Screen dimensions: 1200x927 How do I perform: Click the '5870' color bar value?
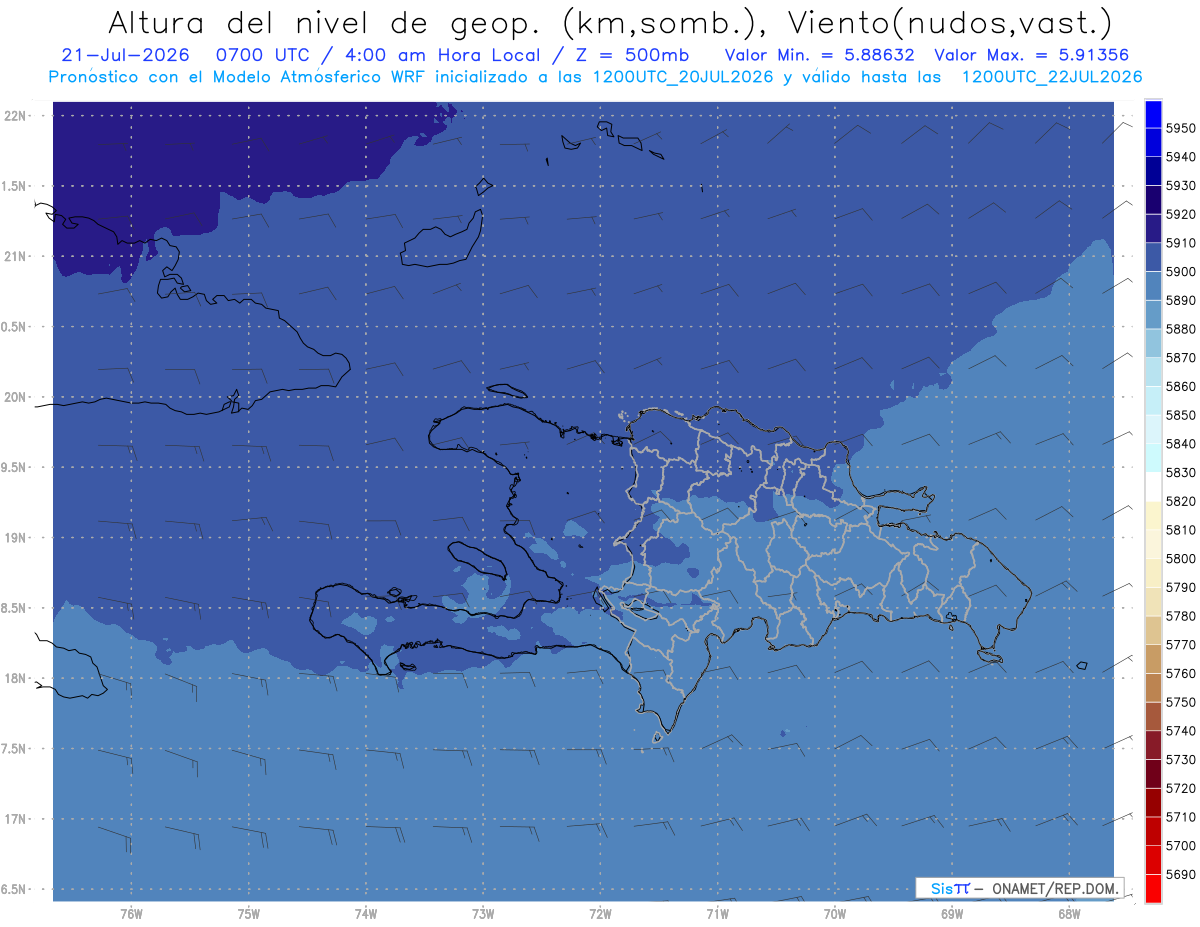pyautogui.click(x=1179, y=358)
